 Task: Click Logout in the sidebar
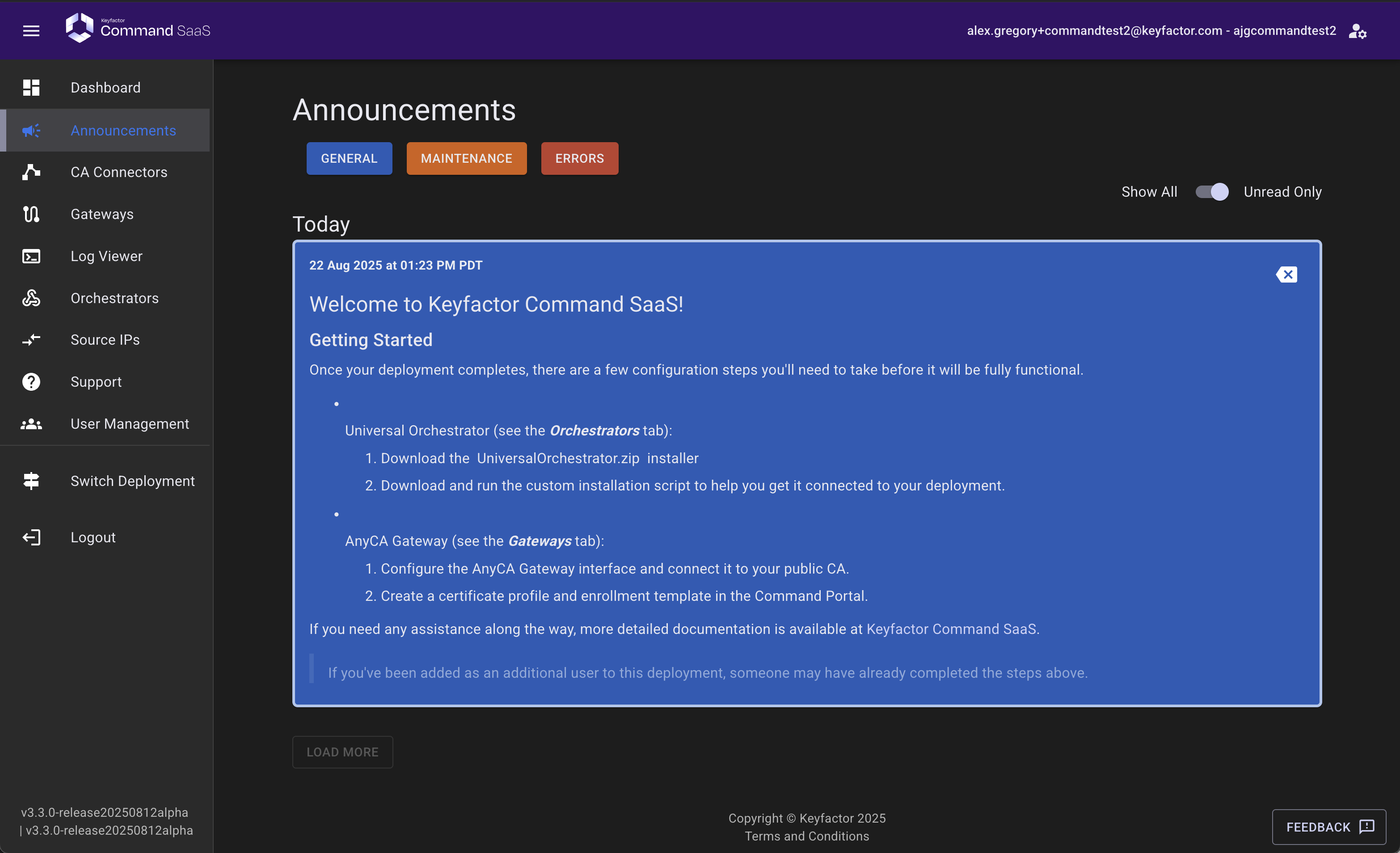click(x=93, y=537)
